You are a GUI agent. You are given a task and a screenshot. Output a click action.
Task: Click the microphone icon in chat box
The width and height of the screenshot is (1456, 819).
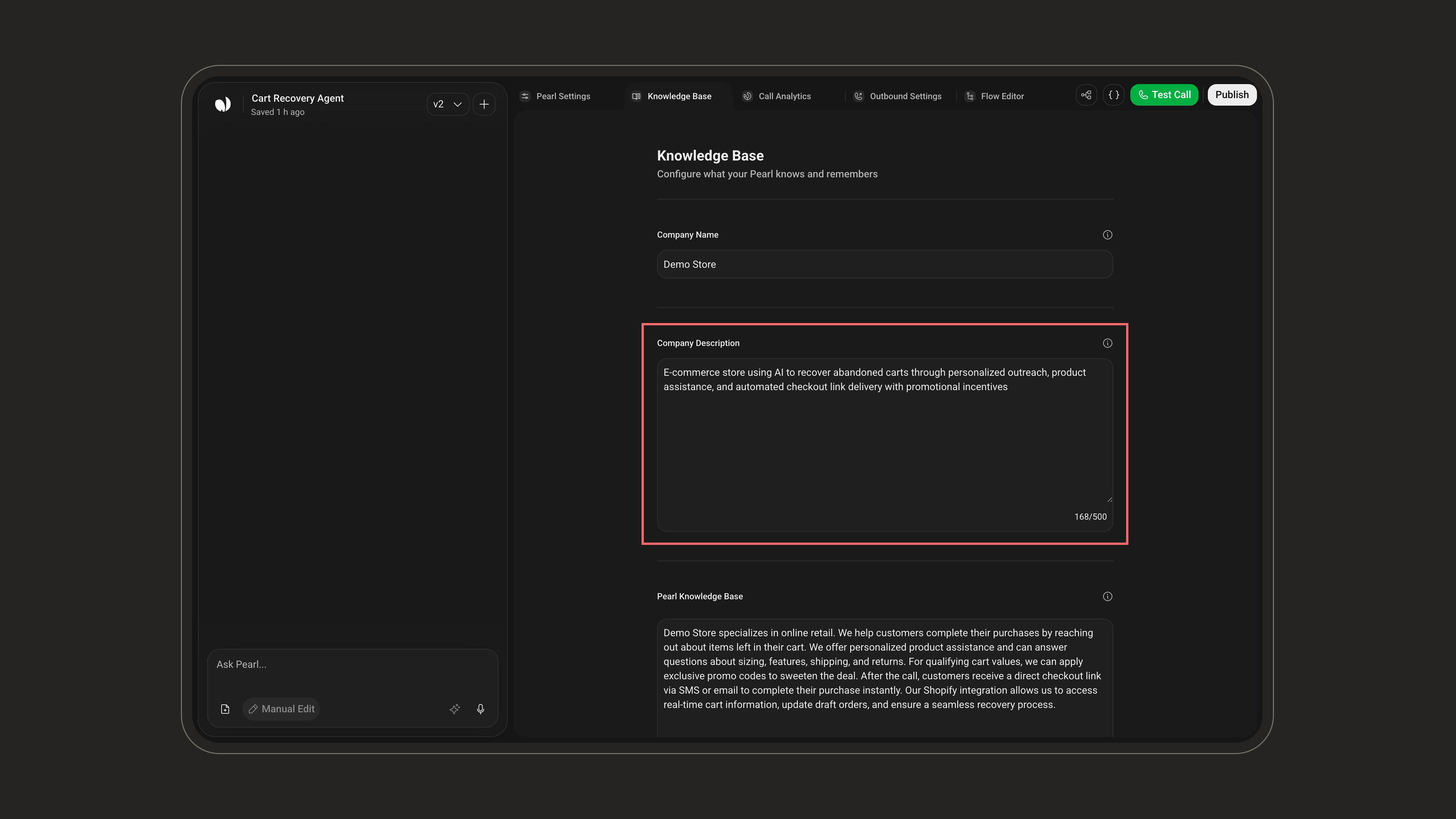tap(480, 709)
